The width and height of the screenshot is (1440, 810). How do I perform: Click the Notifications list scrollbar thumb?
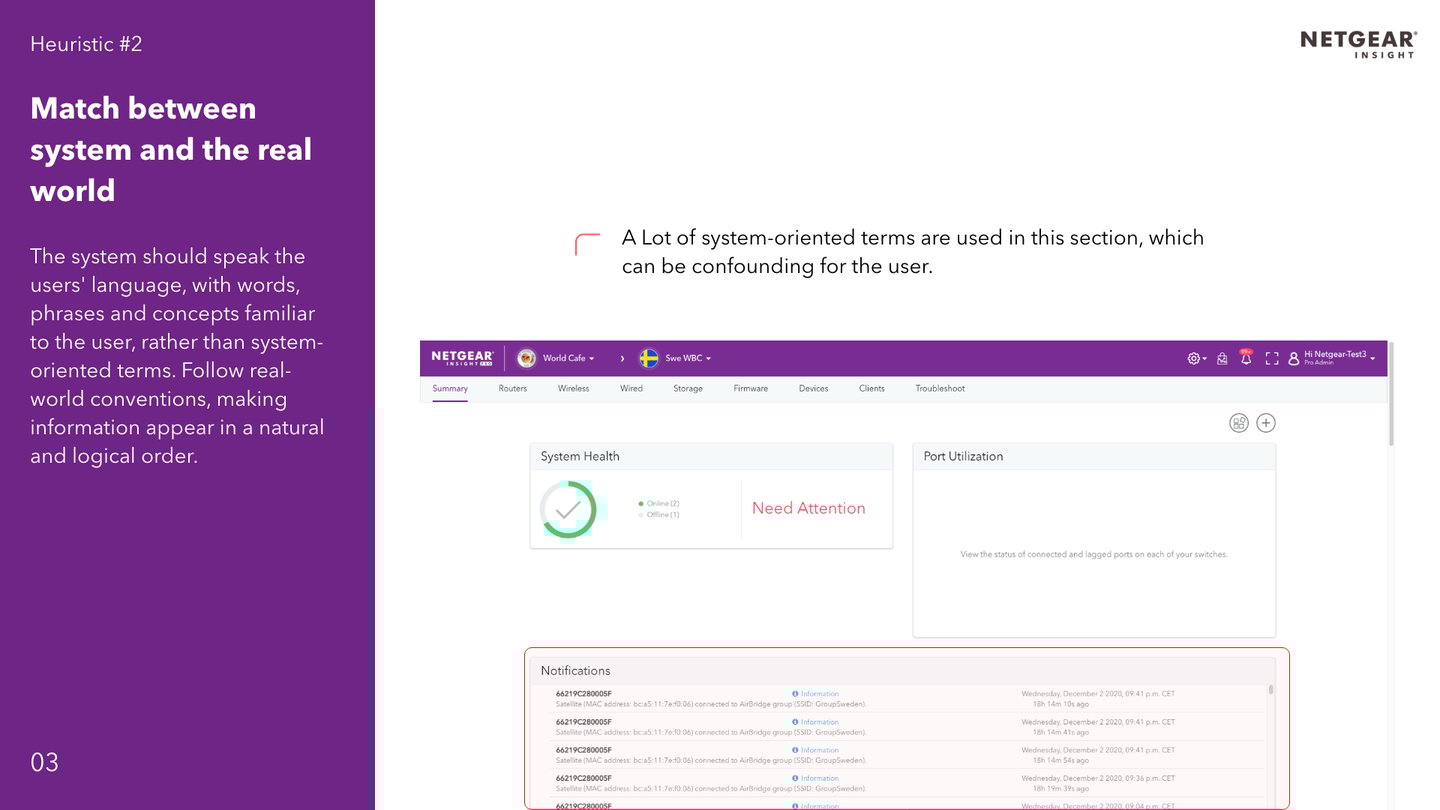point(1271,689)
